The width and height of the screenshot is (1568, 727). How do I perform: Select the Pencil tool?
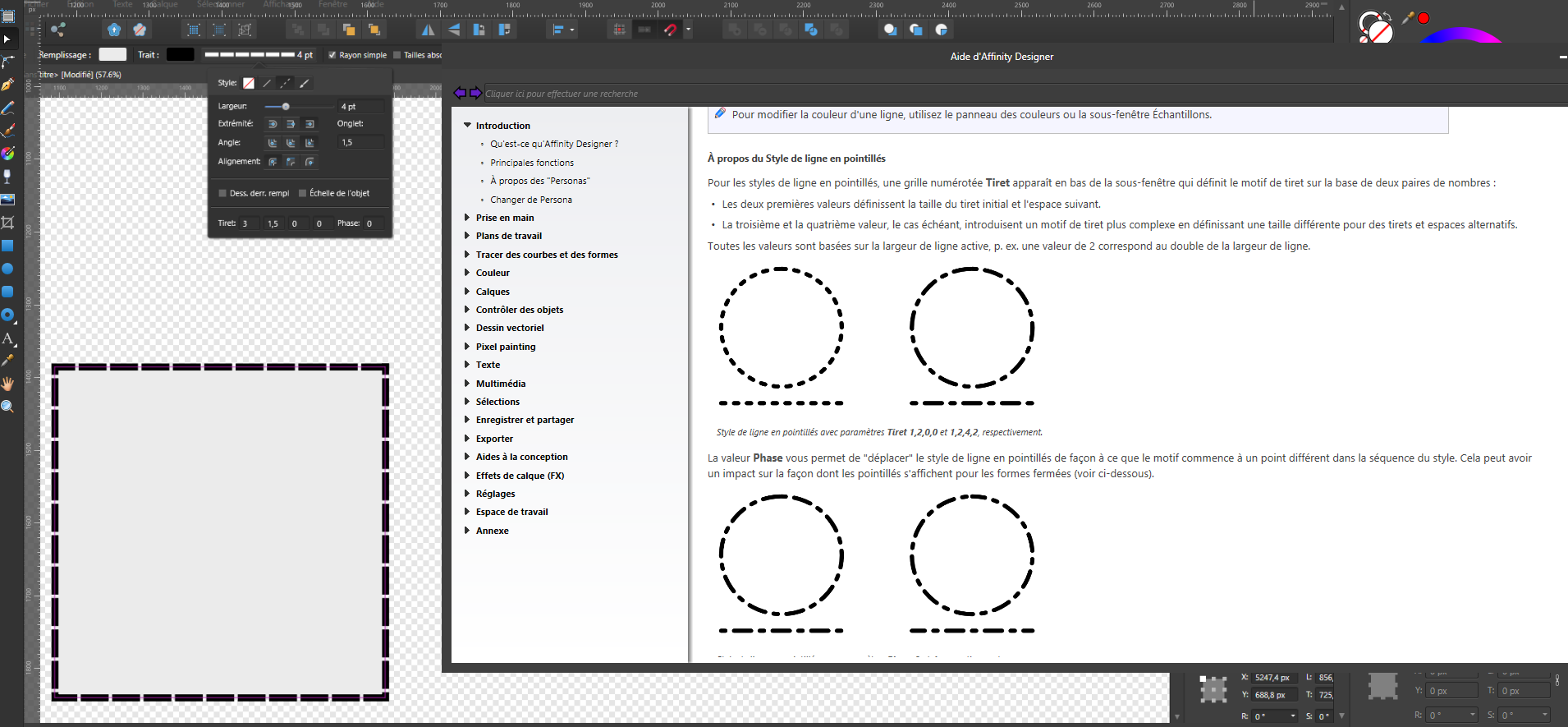coord(7,108)
